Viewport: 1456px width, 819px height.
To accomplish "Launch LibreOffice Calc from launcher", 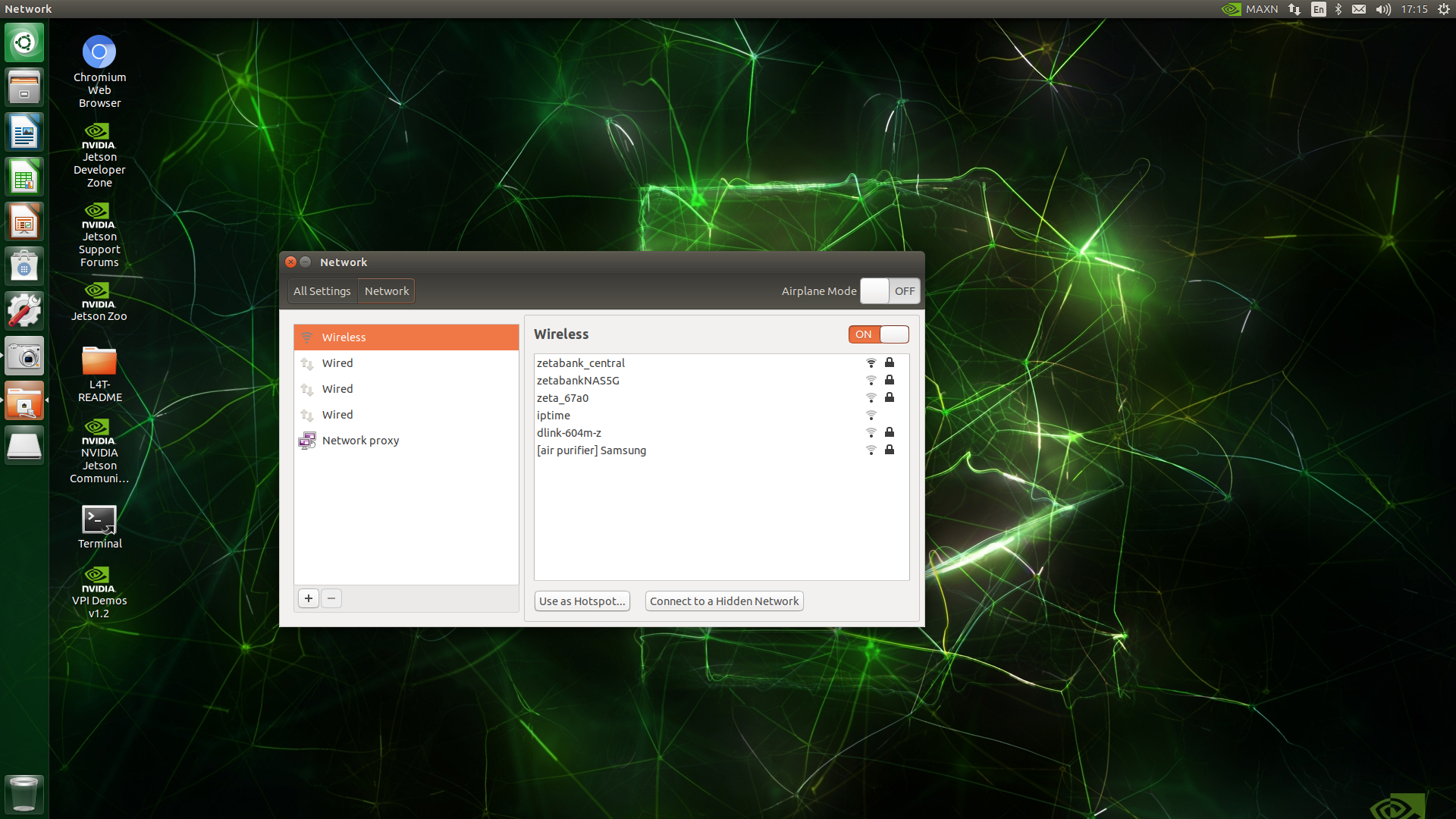I will coord(24,177).
